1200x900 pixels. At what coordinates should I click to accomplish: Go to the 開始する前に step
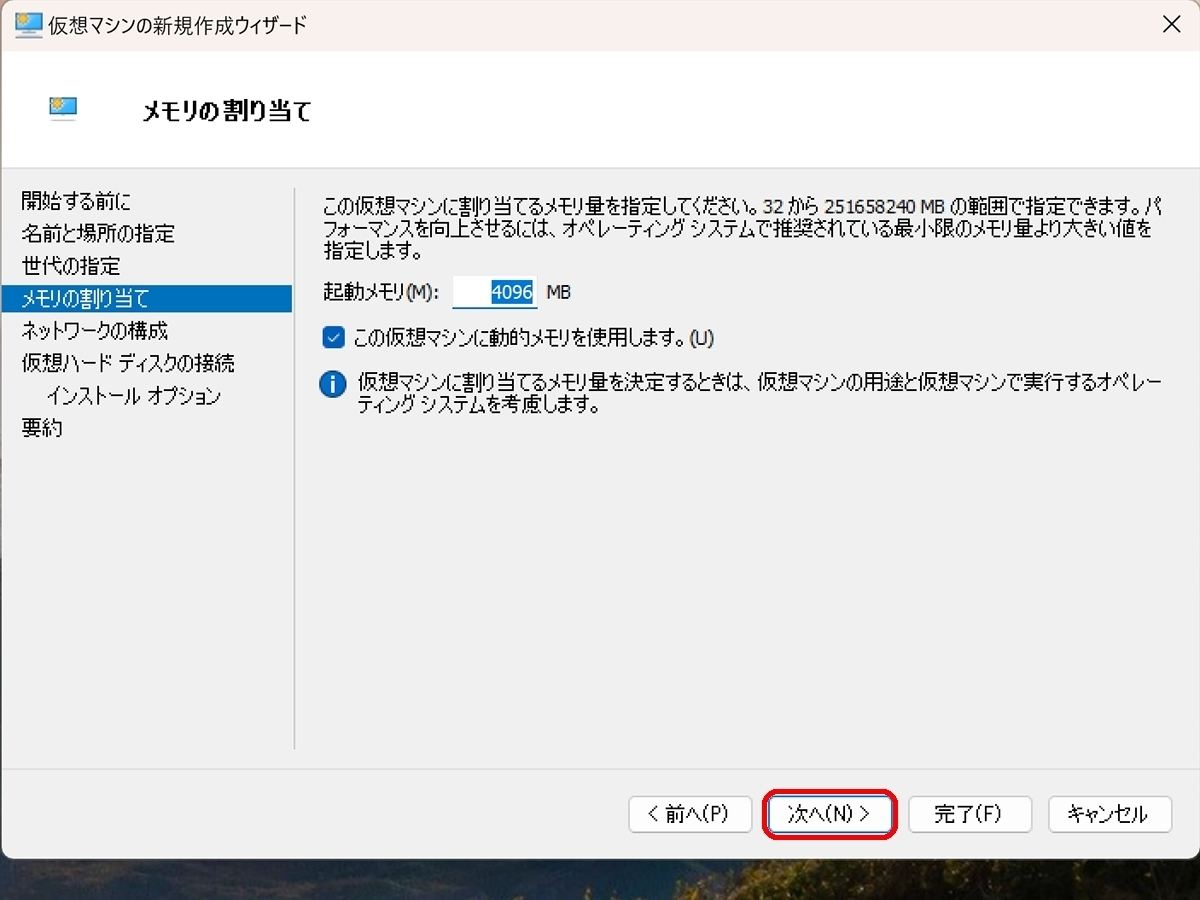click(x=76, y=201)
